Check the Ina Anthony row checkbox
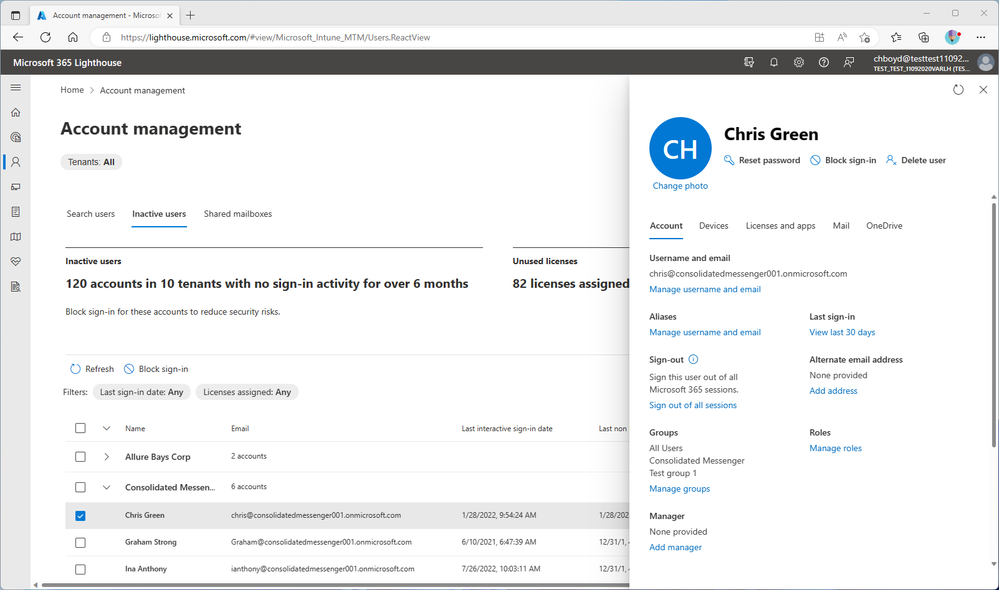The image size is (999, 590). pyautogui.click(x=80, y=570)
